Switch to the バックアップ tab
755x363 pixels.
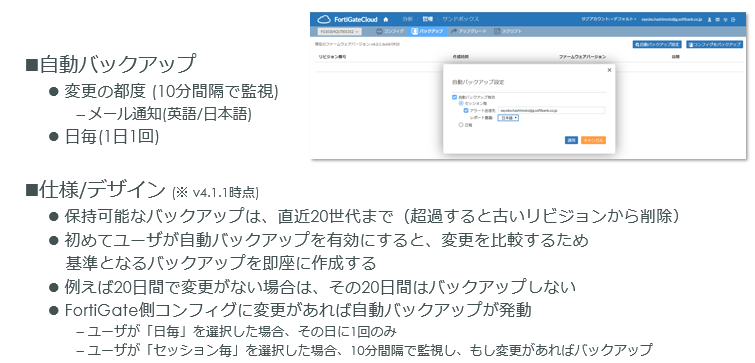tap(428, 31)
